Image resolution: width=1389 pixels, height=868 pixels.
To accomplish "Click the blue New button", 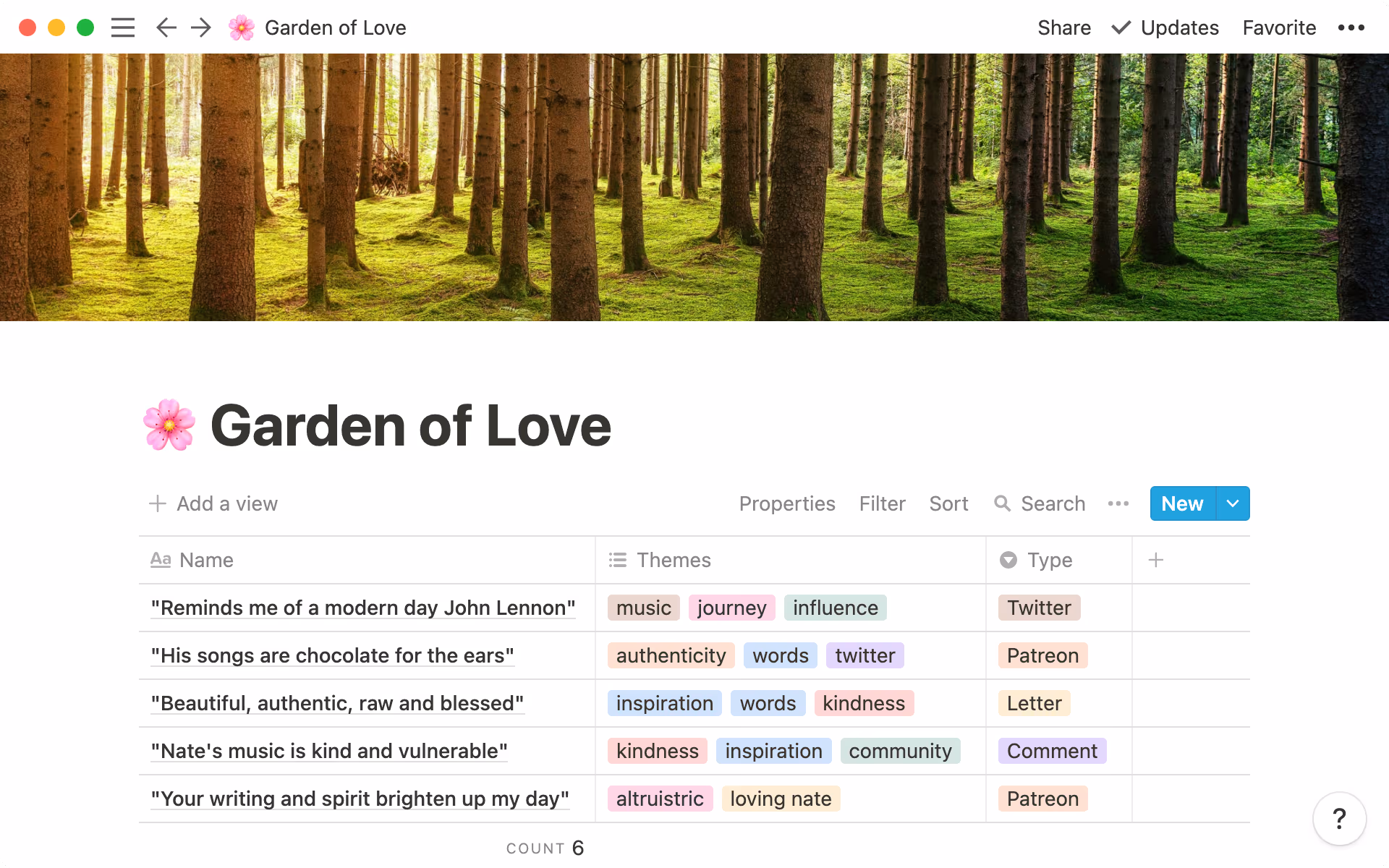I will coord(1182,503).
